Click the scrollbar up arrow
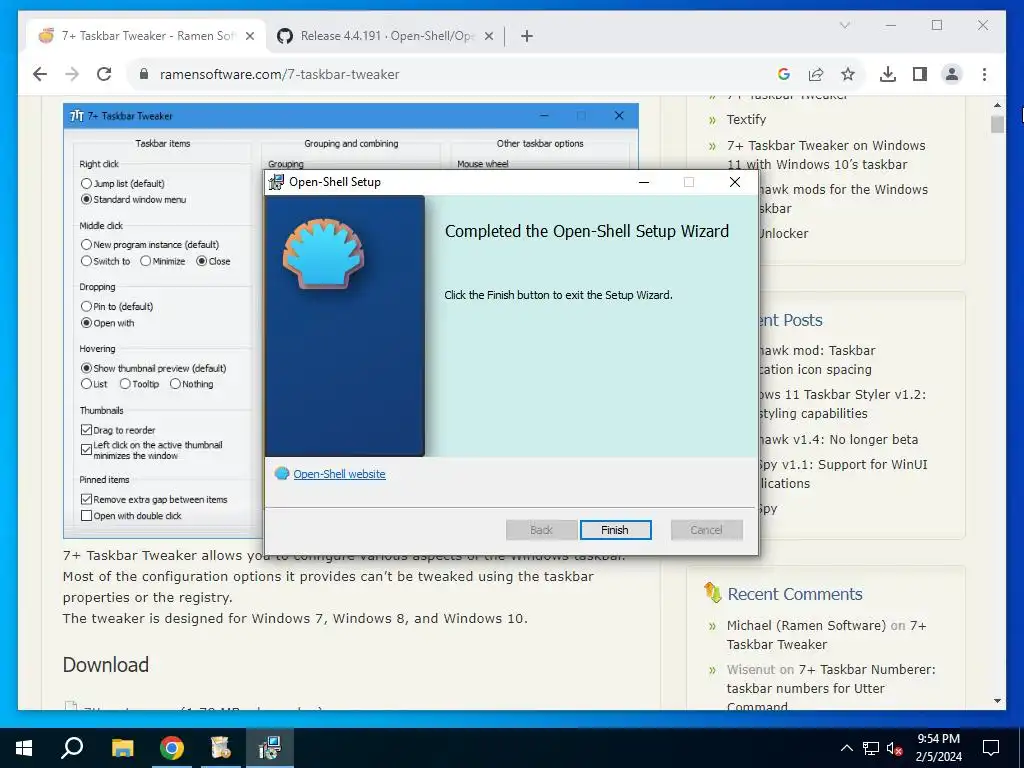Screen dimensions: 1024x768 click(997, 104)
